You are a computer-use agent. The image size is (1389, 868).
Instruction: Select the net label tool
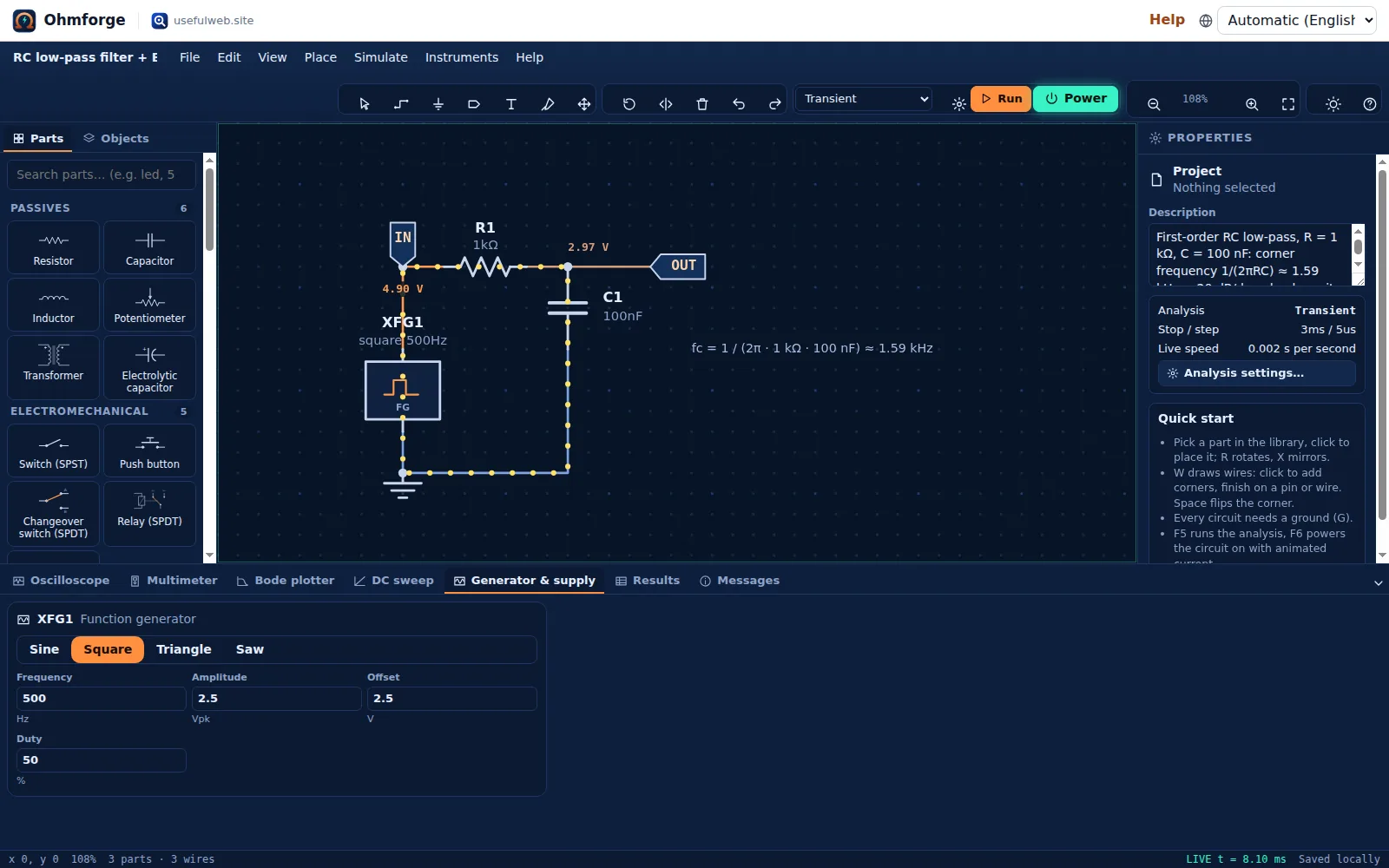tap(474, 104)
